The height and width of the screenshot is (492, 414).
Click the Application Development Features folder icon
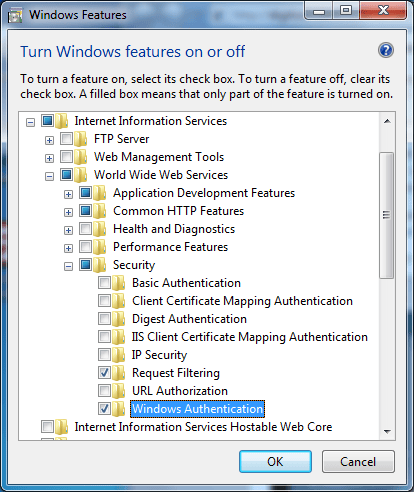click(100, 193)
